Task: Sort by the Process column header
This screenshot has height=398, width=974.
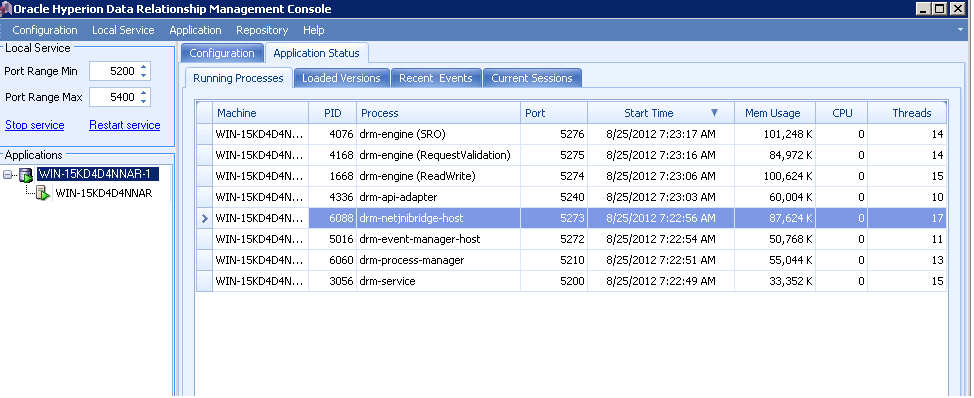Action: 439,113
